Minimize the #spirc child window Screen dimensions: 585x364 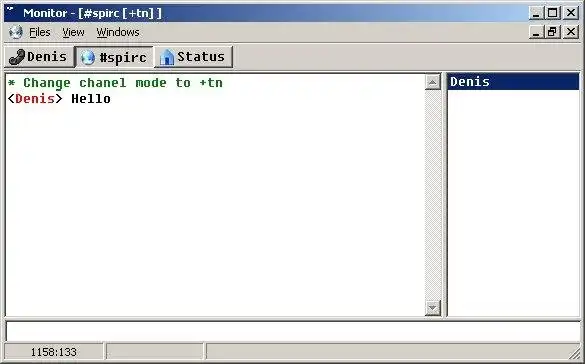coord(536,32)
